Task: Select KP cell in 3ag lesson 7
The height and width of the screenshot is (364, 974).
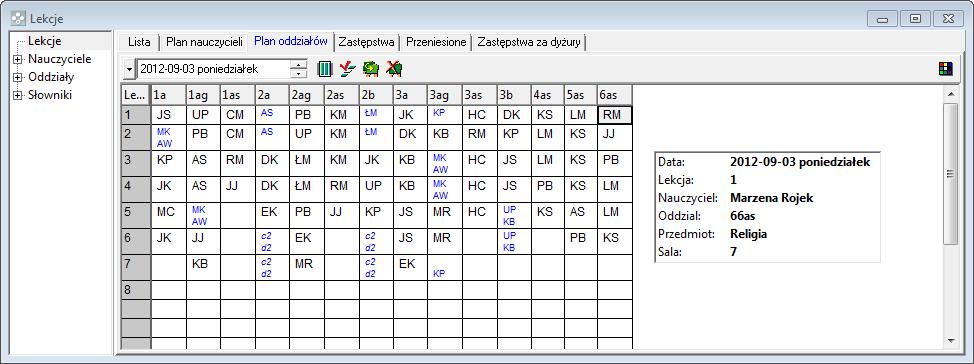Action: (445, 267)
